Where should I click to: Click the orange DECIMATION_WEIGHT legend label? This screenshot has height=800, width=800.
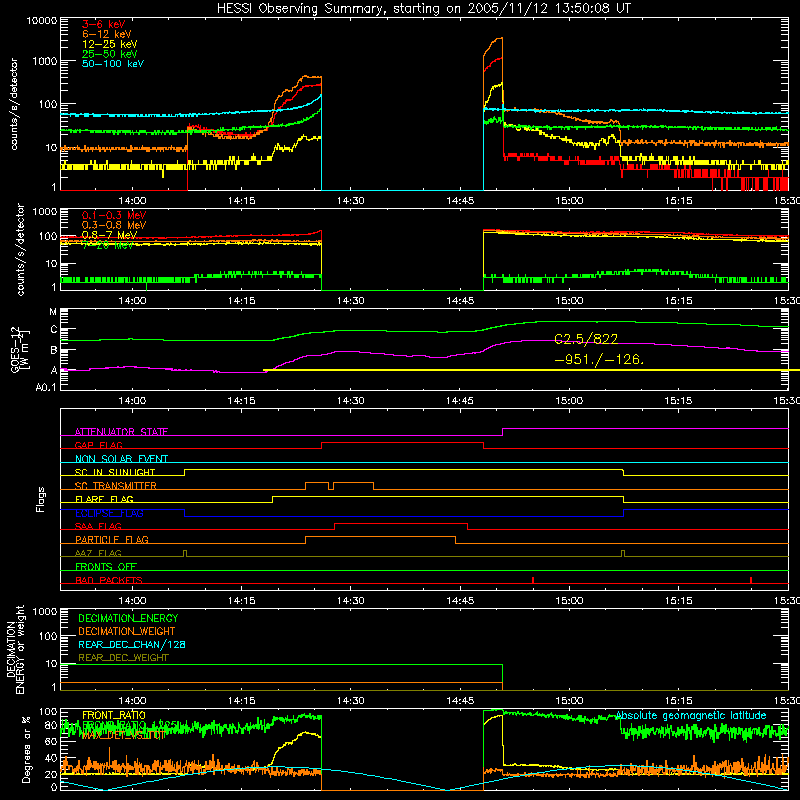click(127, 631)
